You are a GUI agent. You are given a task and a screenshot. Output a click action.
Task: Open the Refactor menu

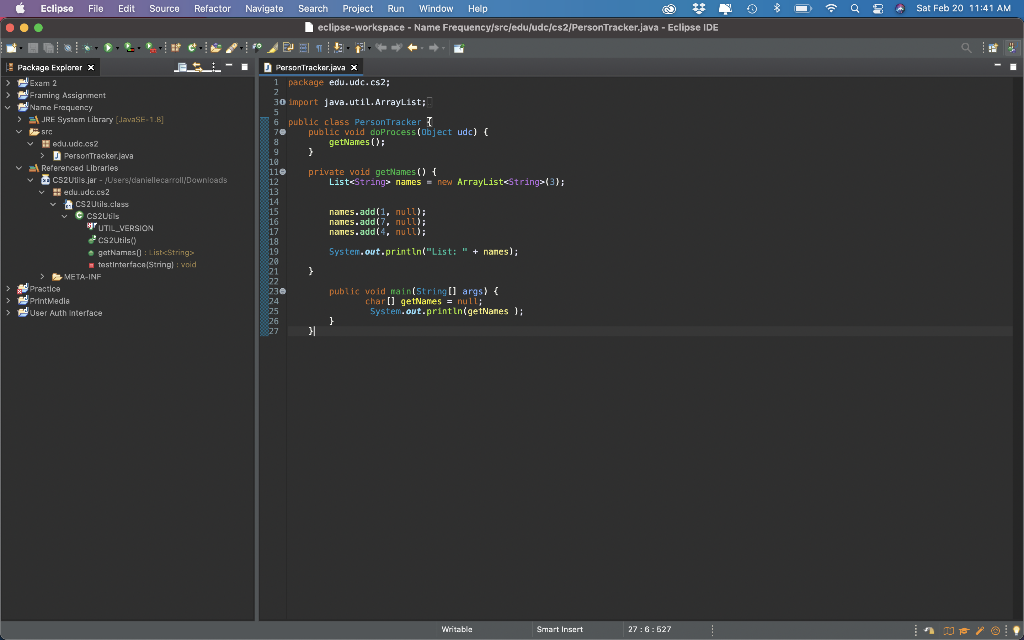(212, 8)
